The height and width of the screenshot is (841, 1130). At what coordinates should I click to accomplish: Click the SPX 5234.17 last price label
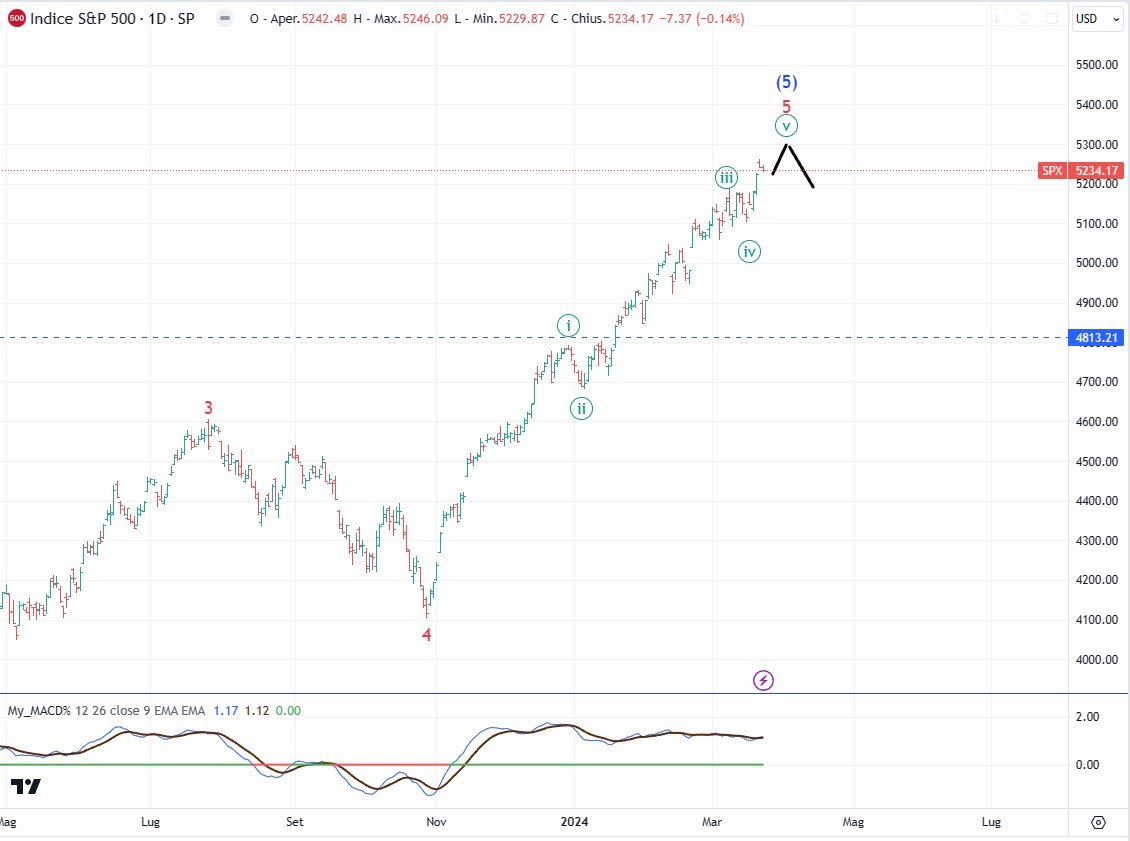tap(1080, 171)
